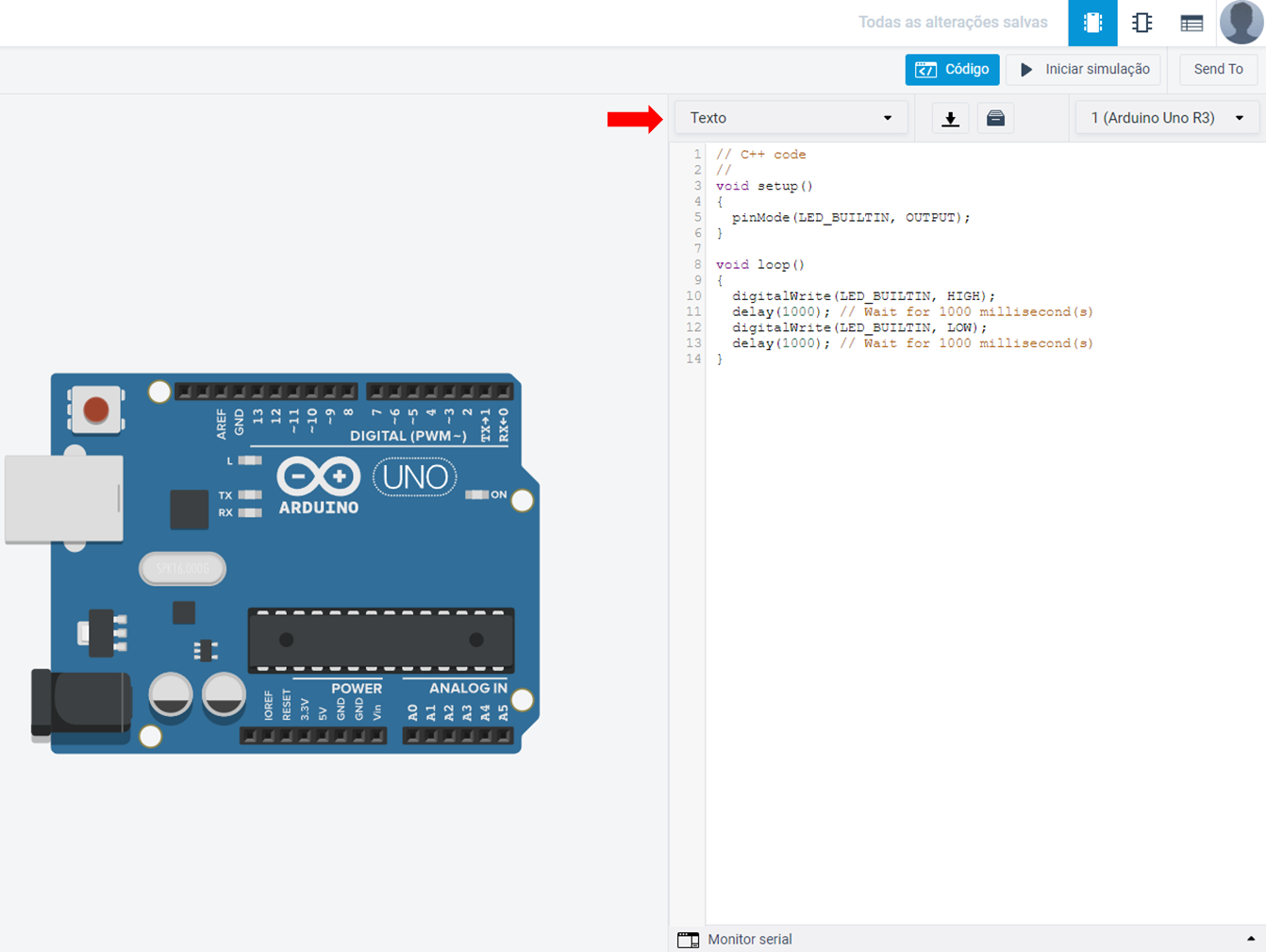The width and height of the screenshot is (1266, 952).
Task: Open the circuit view icon
Action: coord(1092,23)
